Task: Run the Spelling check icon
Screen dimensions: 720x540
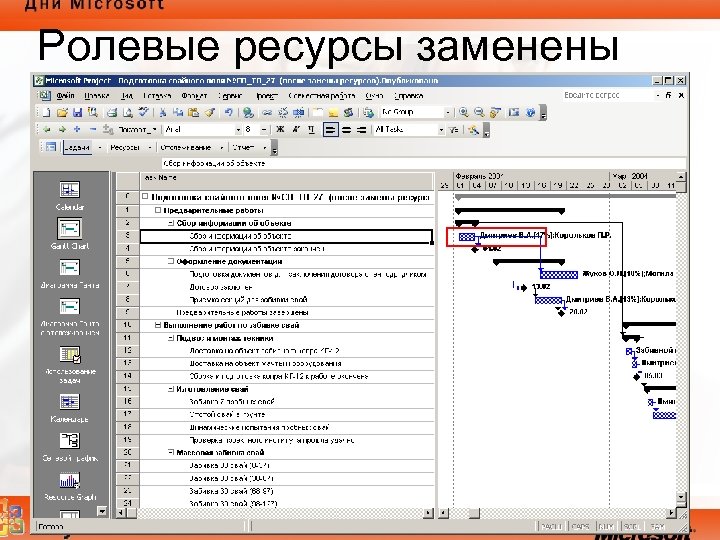Action: tap(144, 112)
